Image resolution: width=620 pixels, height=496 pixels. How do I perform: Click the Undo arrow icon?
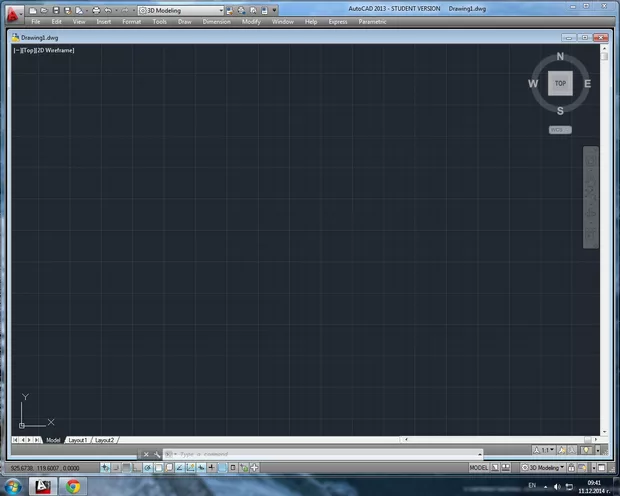tap(107, 10)
